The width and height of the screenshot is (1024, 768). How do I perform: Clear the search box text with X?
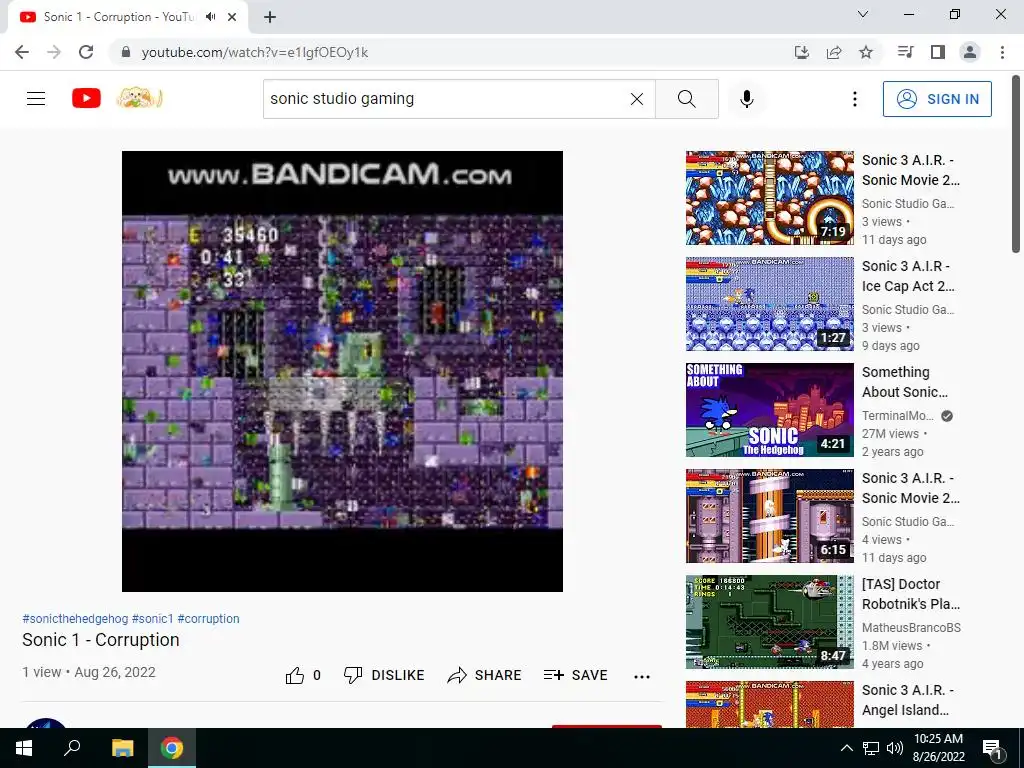tap(637, 99)
